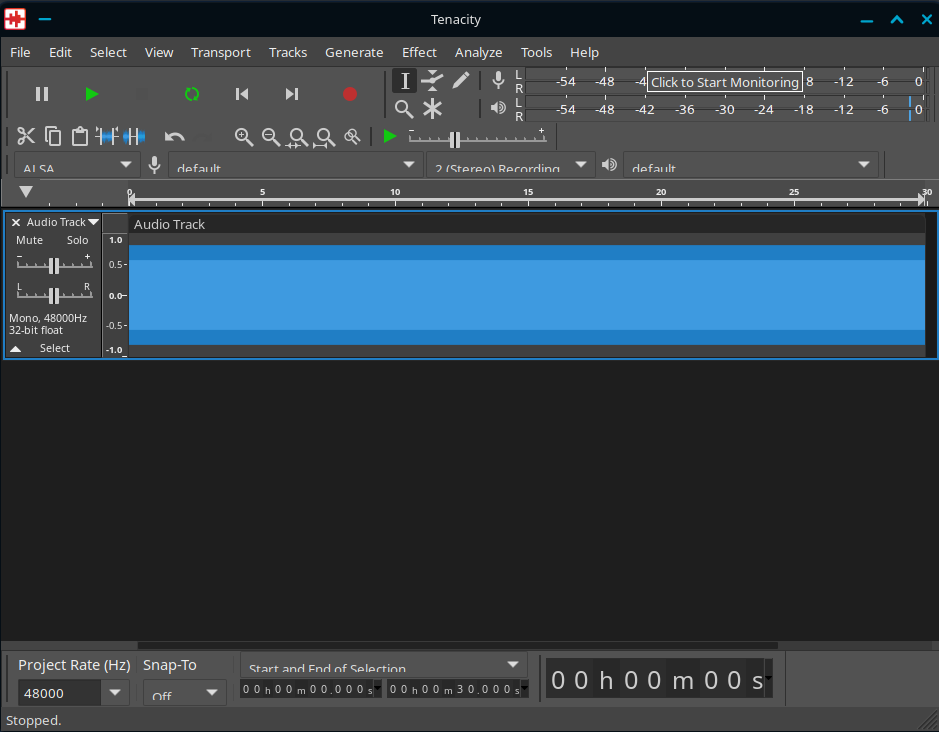Viewport: 939px width, 732px height.
Task: Toggle Mute on the Audio Track
Action: [x=30, y=240]
